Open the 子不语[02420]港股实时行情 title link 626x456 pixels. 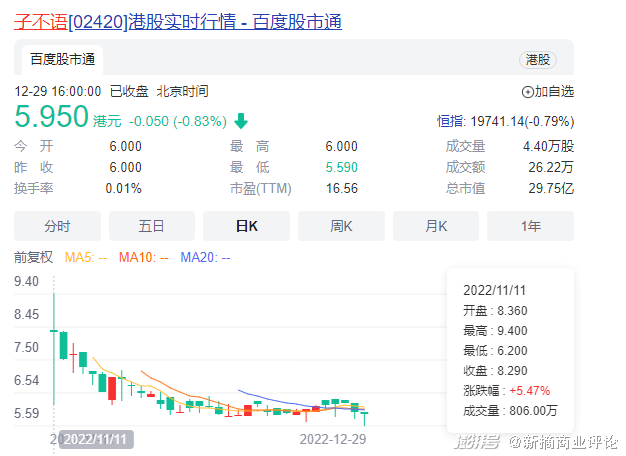pos(178,22)
